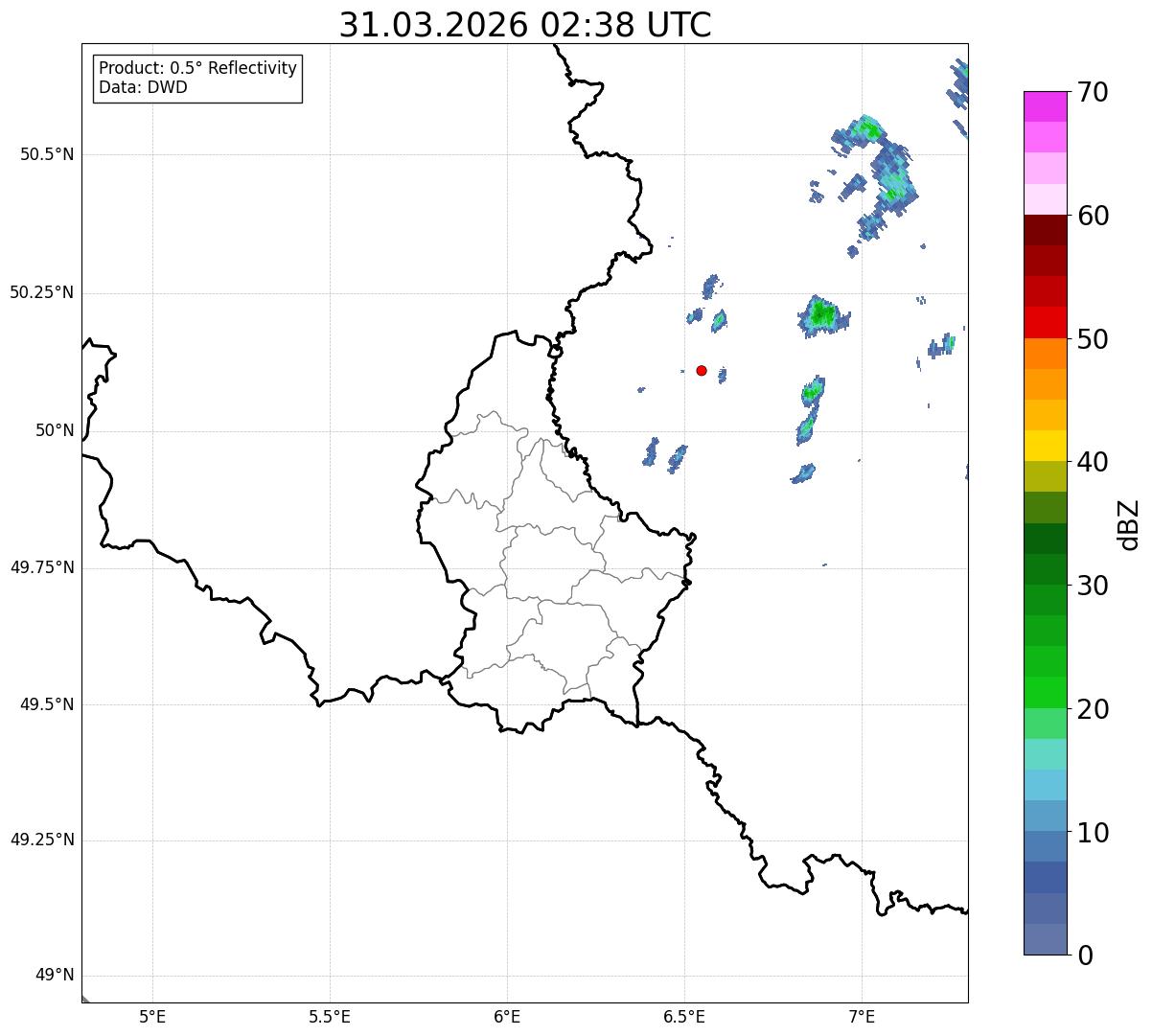Click the 49.75°N latitude label
1152x1036 pixels.
coord(42,567)
